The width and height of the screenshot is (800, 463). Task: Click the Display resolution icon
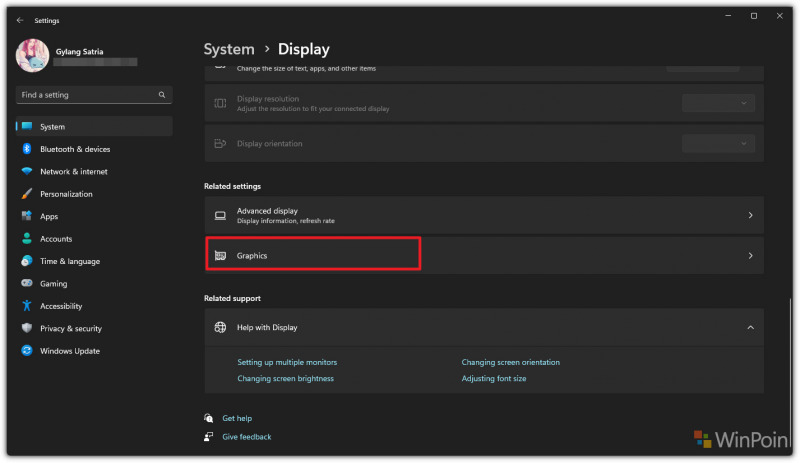click(x=220, y=103)
